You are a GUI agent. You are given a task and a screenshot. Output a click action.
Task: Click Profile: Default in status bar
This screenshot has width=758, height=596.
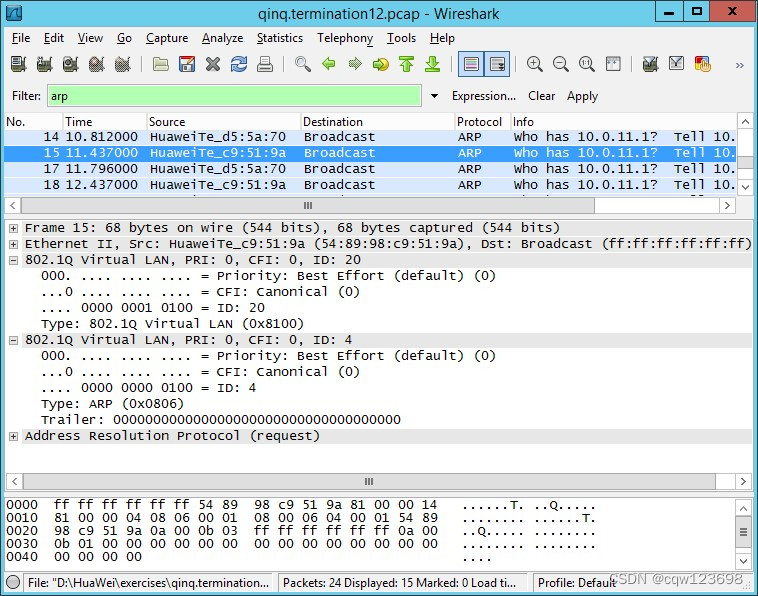[x=577, y=583]
